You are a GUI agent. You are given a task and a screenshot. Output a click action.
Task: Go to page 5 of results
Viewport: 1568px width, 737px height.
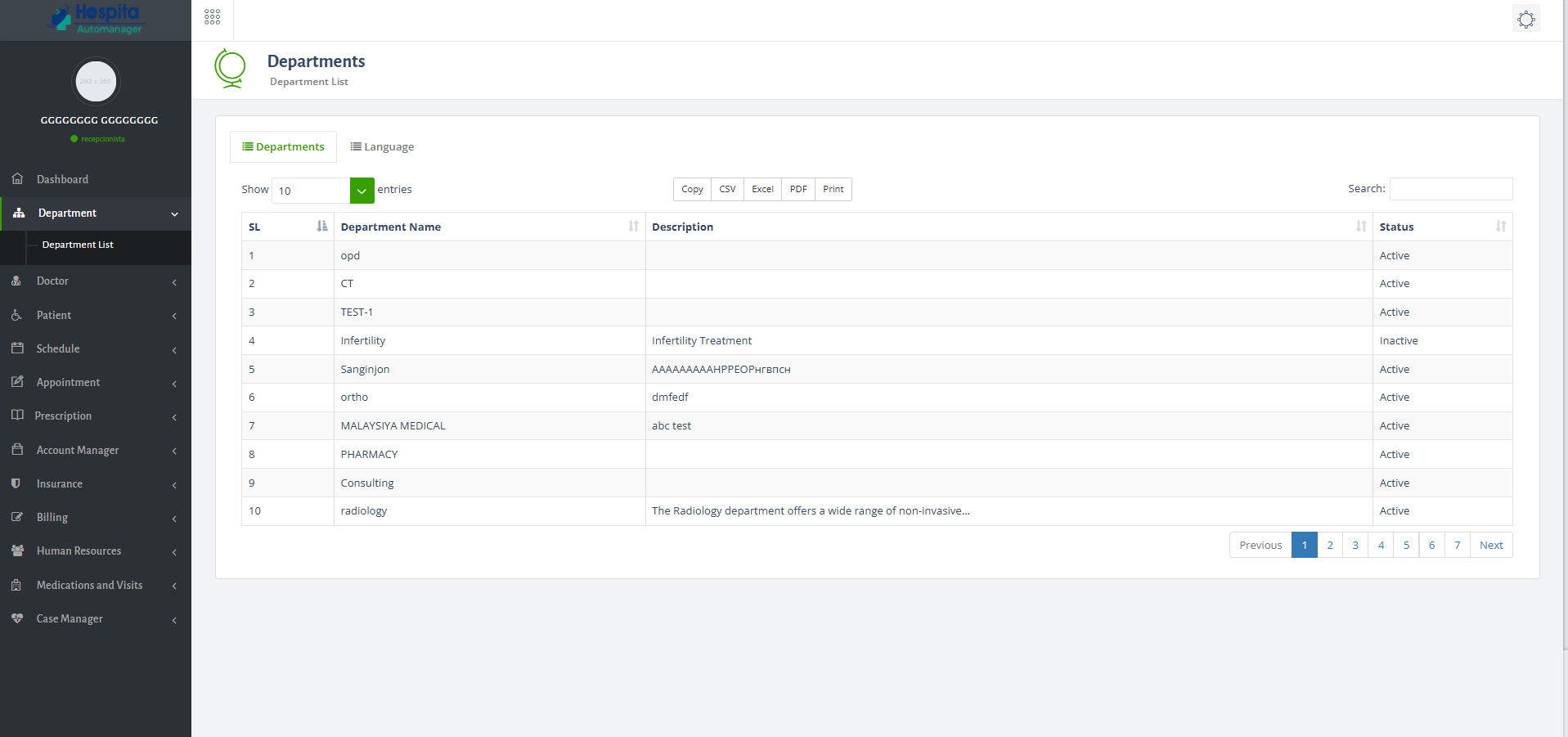click(1406, 545)
